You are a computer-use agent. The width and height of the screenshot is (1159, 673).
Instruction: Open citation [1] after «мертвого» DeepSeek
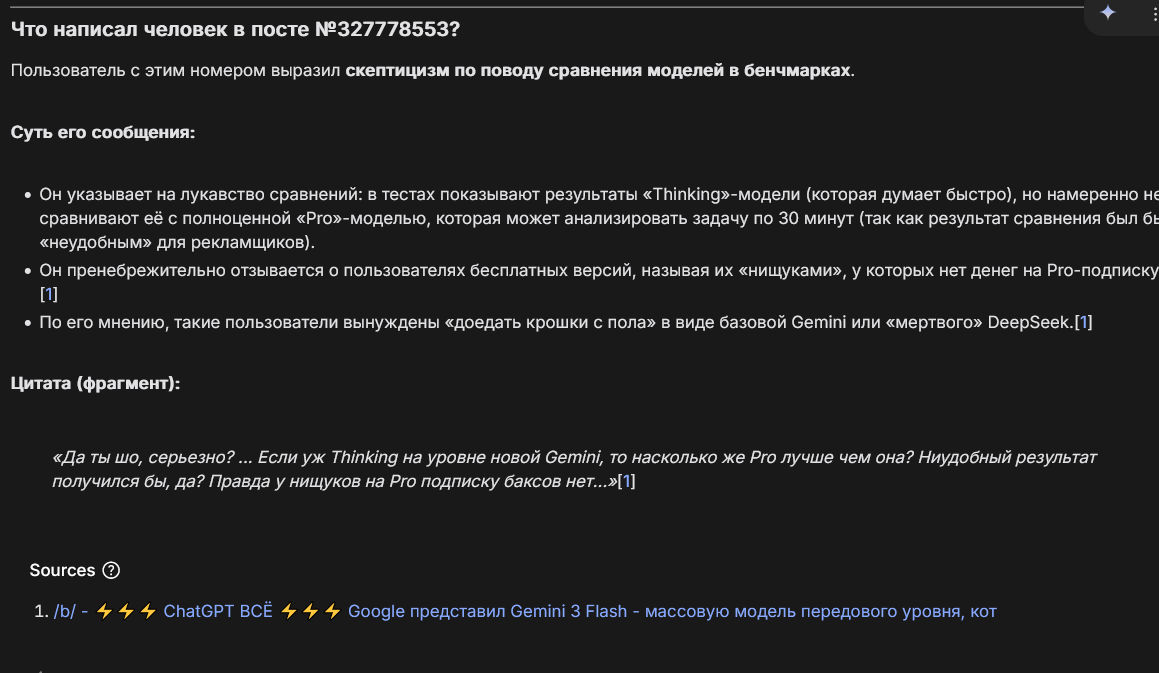(1083, 322)
